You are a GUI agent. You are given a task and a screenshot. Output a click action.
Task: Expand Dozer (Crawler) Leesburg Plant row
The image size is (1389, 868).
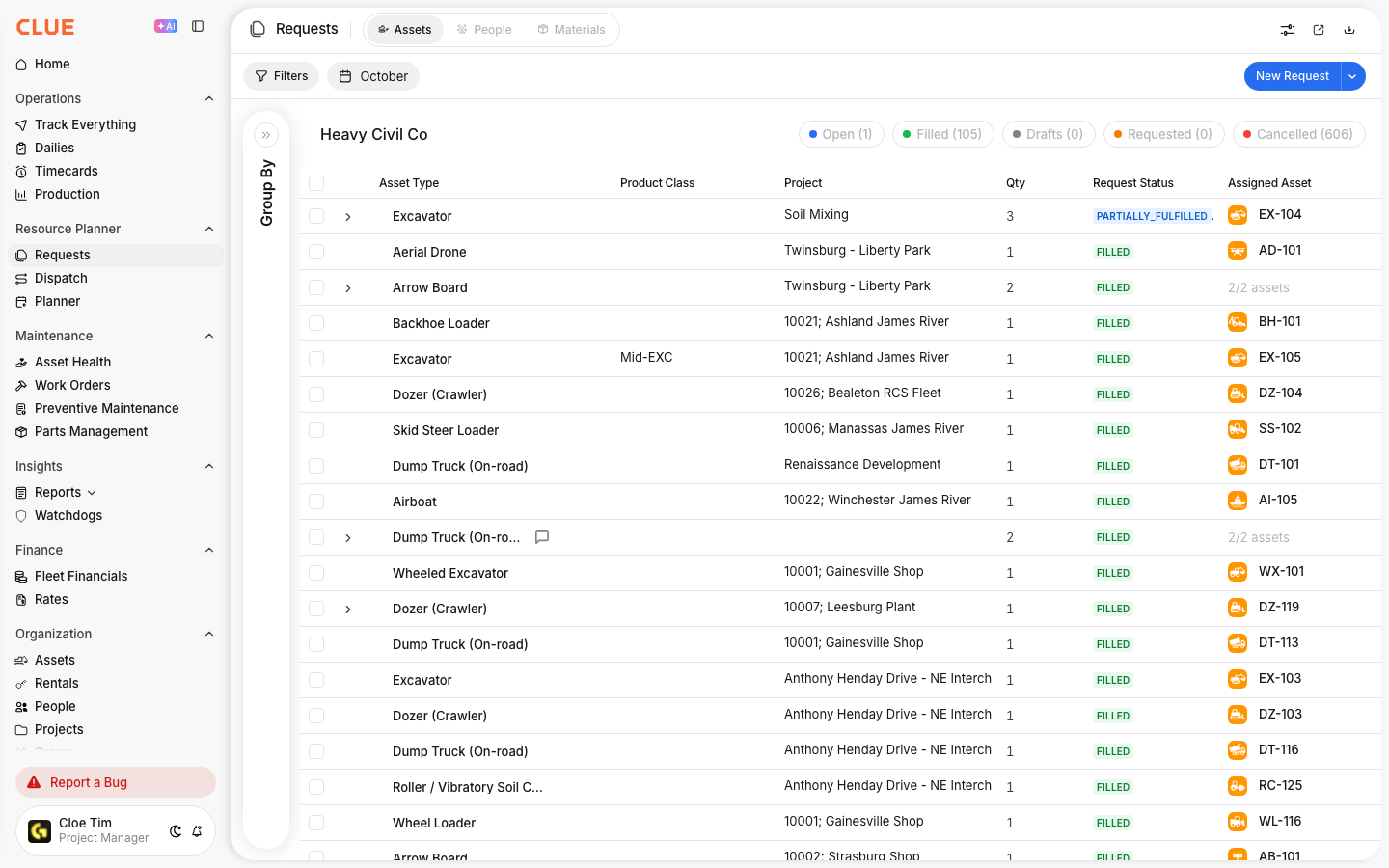click(x=348, y=610)
